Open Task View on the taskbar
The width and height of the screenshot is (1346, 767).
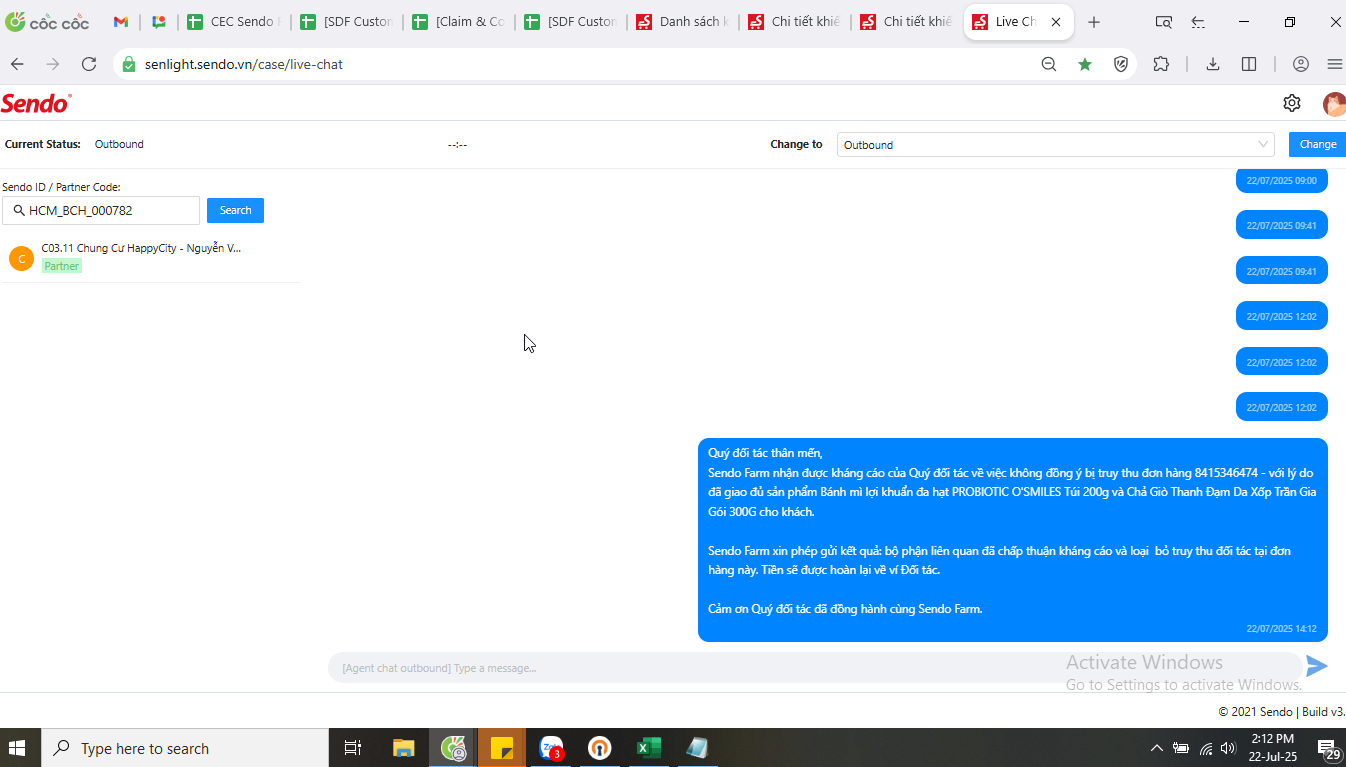pyautogui.click(x=352, y=748)
